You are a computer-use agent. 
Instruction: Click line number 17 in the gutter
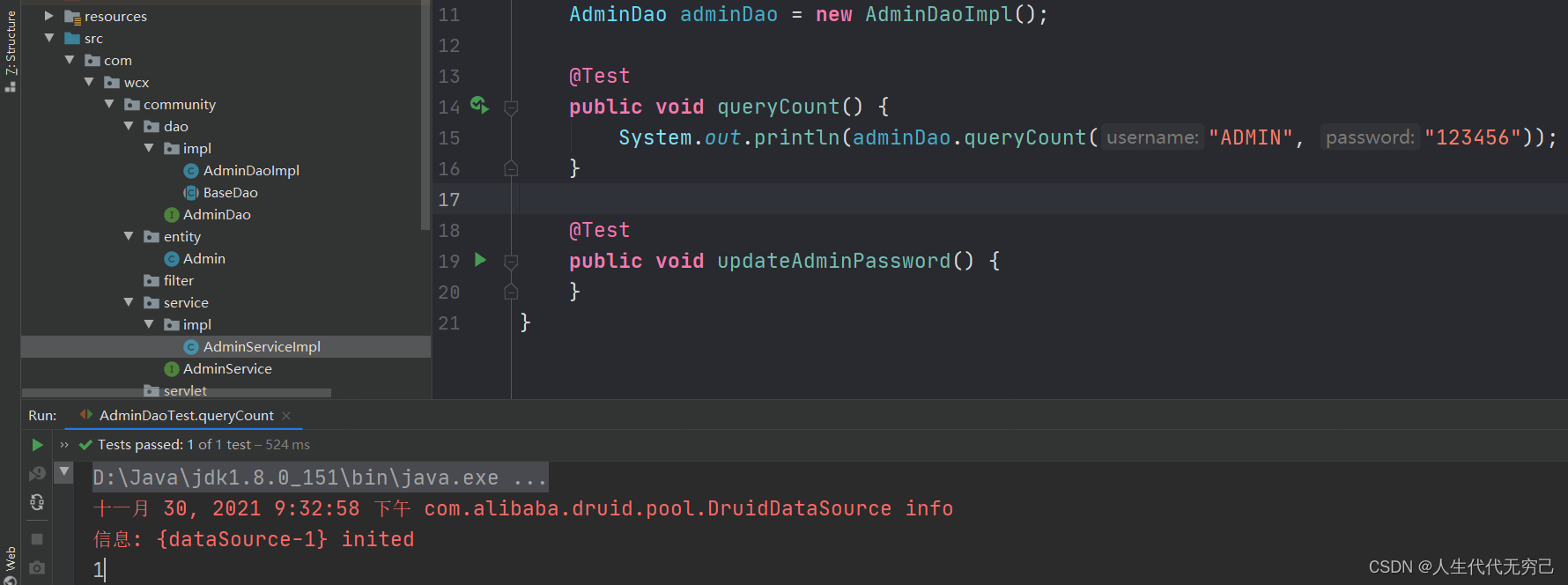pyautogui.click(x=449, y=200)
